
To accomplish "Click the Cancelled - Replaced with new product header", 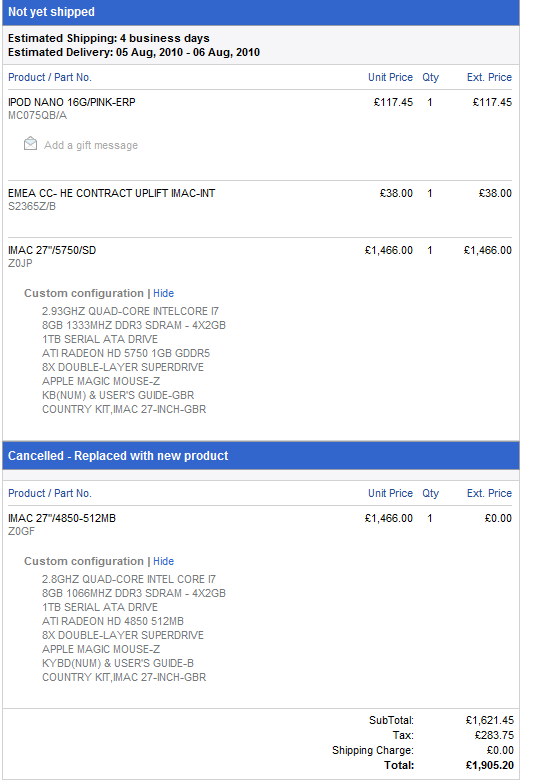I will 261,455.
